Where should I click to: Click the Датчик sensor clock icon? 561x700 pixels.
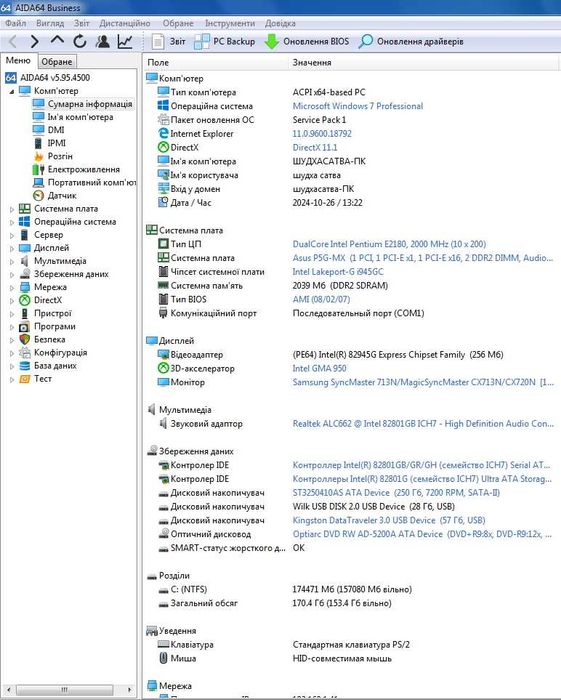[x=38, y=196]
